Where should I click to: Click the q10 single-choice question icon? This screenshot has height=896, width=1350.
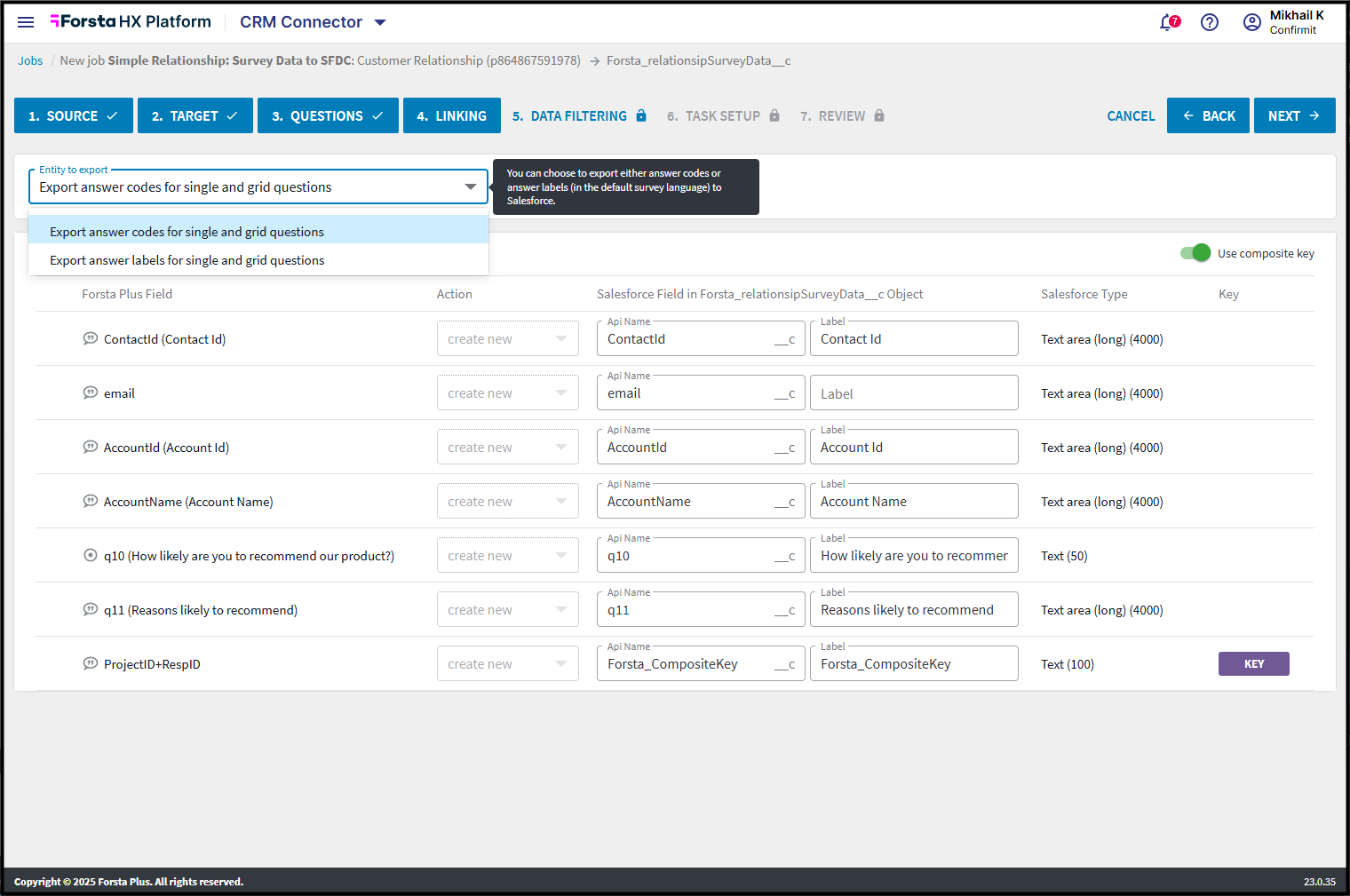tap(91, 555)
